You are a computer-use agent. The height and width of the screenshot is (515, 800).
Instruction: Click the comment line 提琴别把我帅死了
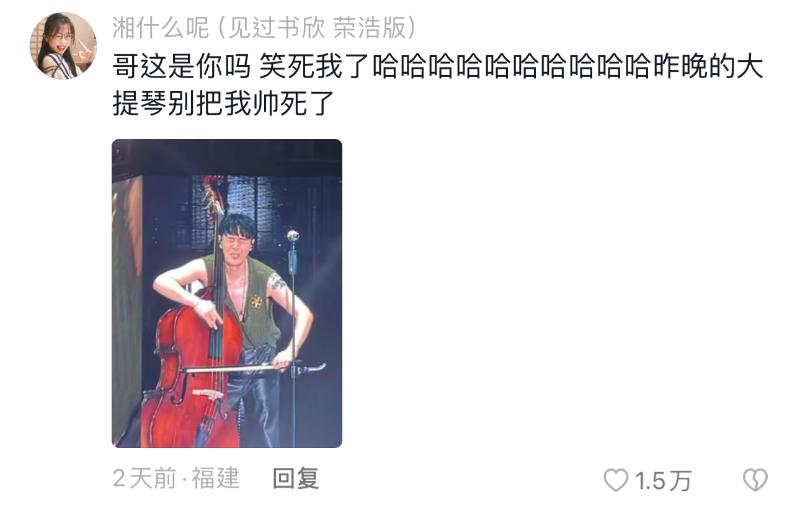223,104
